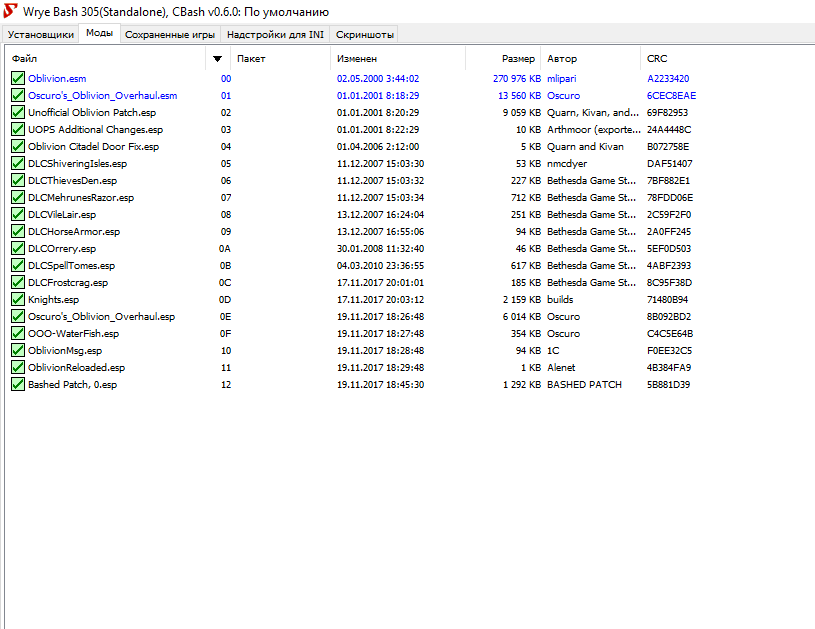This screenshot has height=629, width=815.
Task: Disable the DLCFrostcrag.esp checkbox
Action: pos(18,282)
